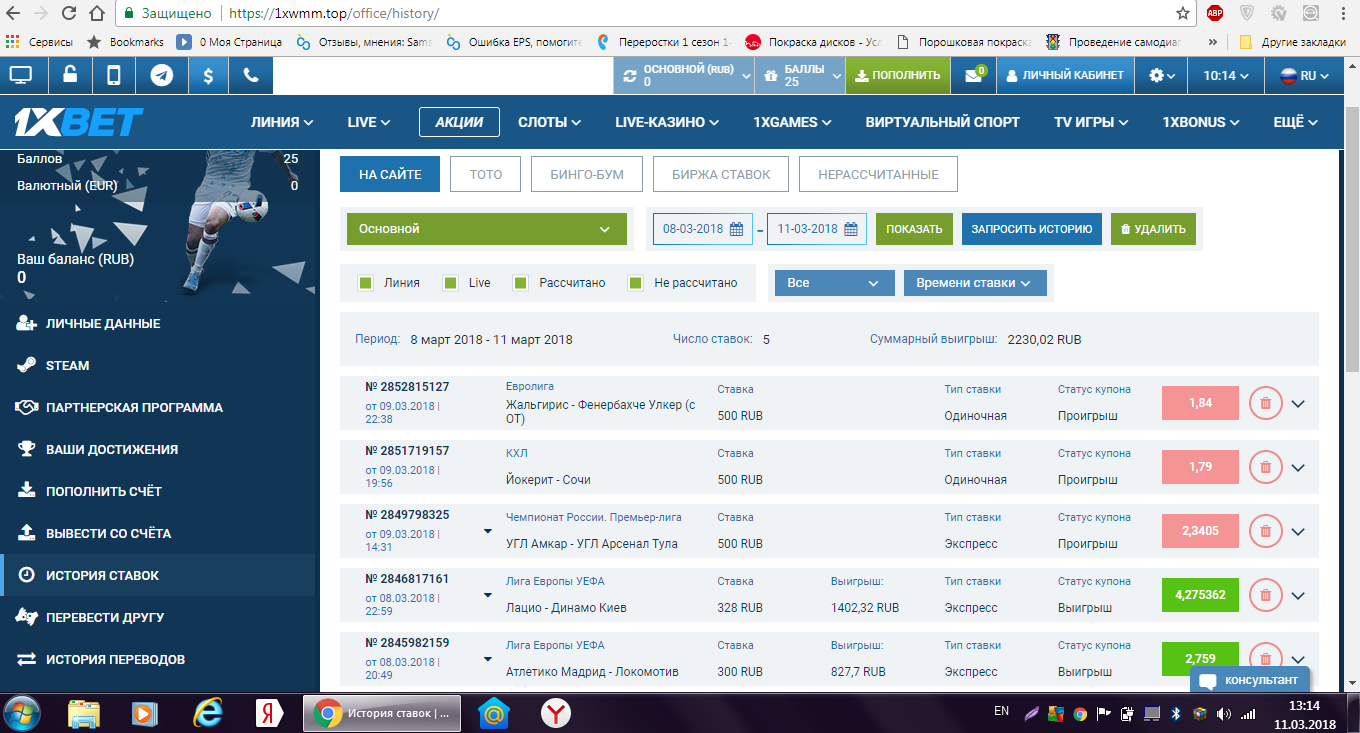Click the refresh balance icon near Основной (RUB)

coord(629,76)
